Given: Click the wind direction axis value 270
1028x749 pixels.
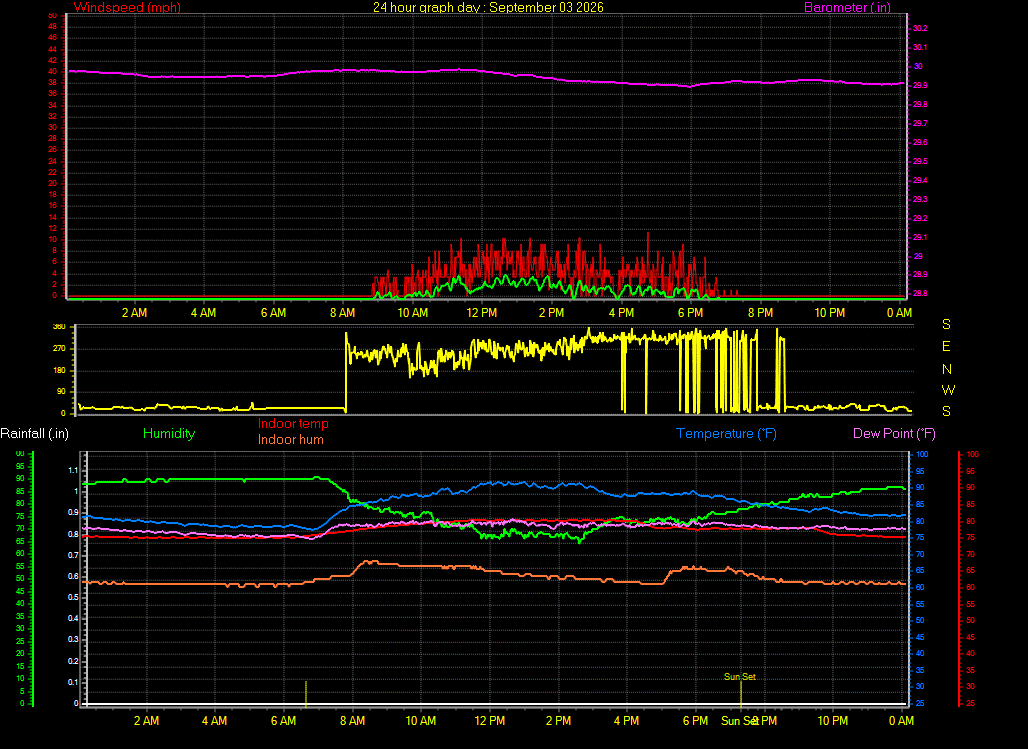Looking at the screenshot, I should [x=59, y=348].
